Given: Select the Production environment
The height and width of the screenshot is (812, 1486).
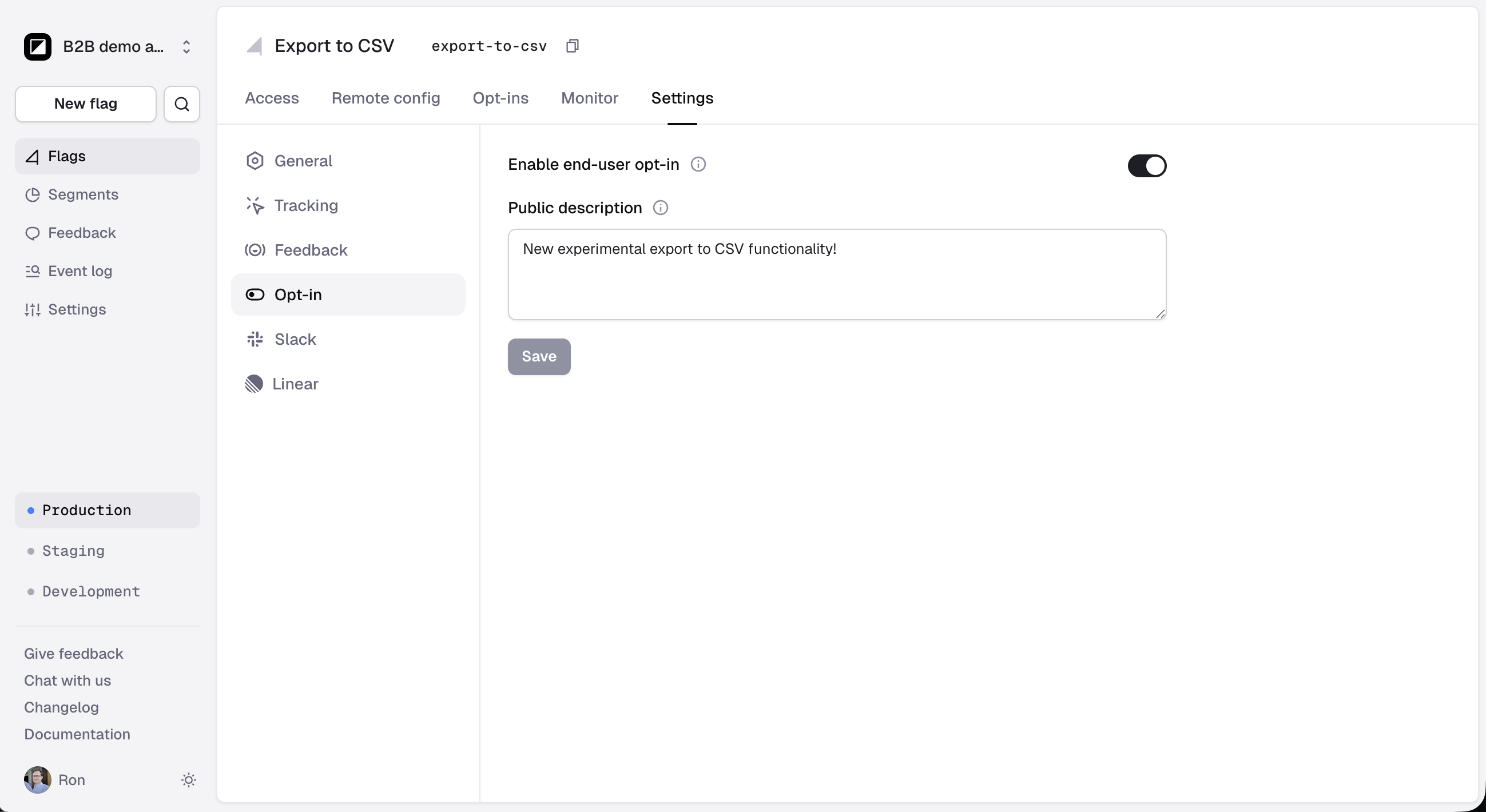Looking at the screenshot, I should tap(108, 511).
